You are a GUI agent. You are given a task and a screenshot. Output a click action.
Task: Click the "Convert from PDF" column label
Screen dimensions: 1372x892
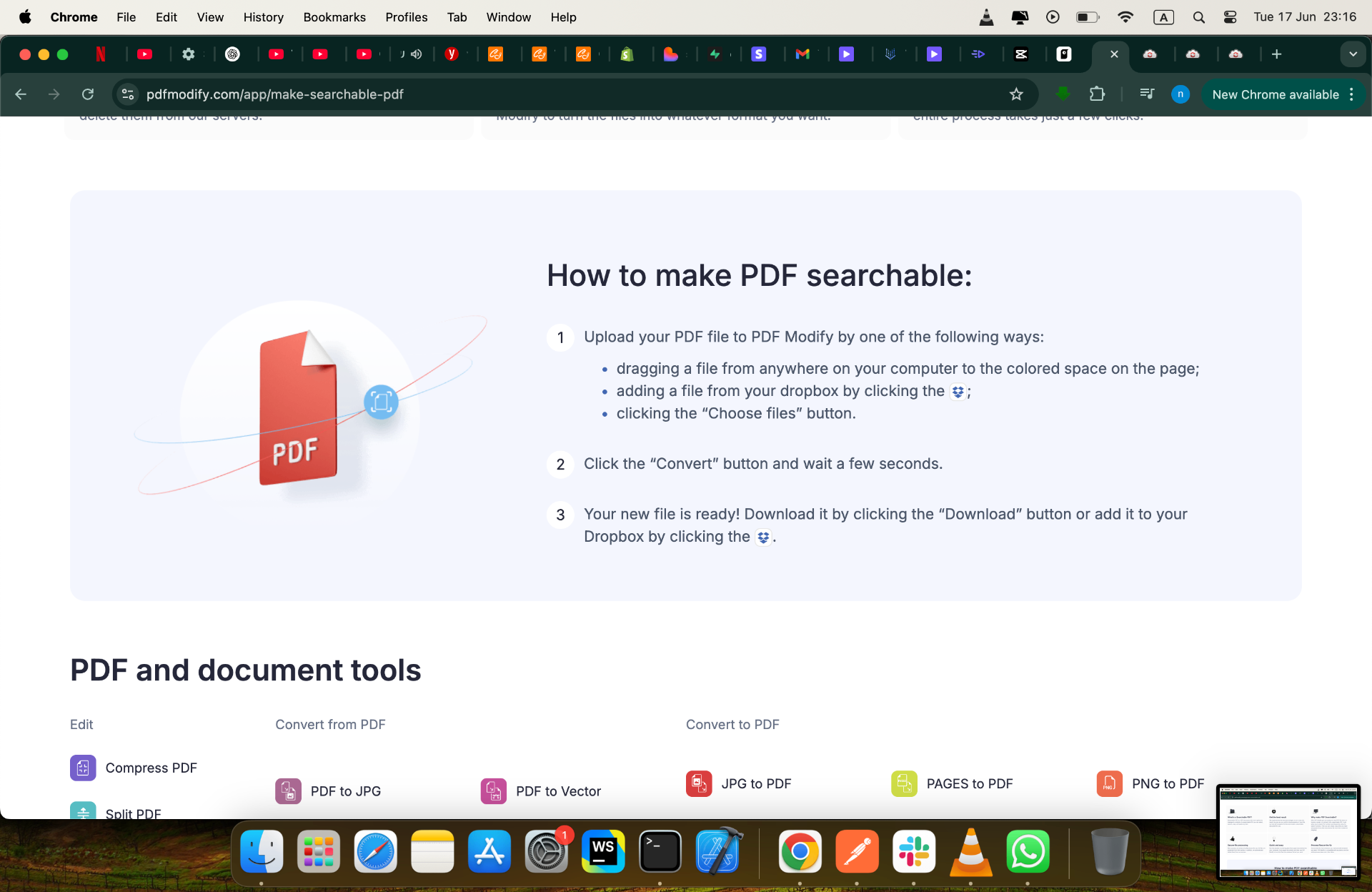(x=330, y=724)
